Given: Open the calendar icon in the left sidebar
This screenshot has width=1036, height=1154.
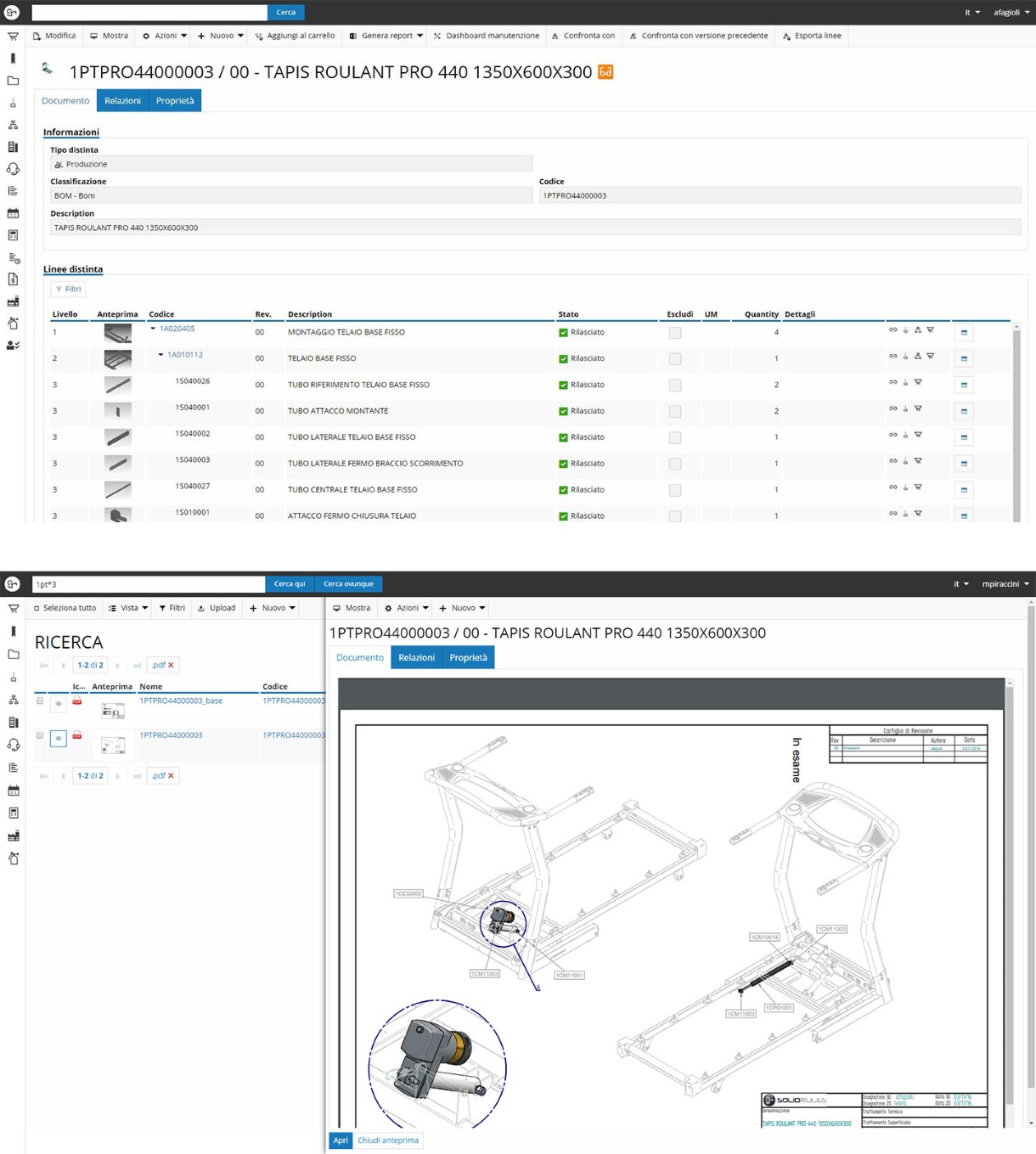Looking at the screenshot, I should [13, 213].
